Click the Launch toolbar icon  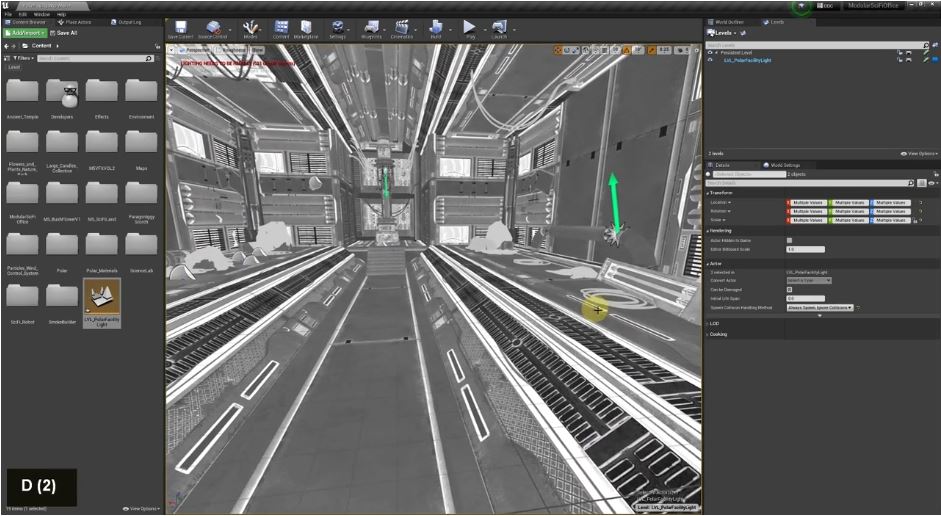[x=499, y=28]
